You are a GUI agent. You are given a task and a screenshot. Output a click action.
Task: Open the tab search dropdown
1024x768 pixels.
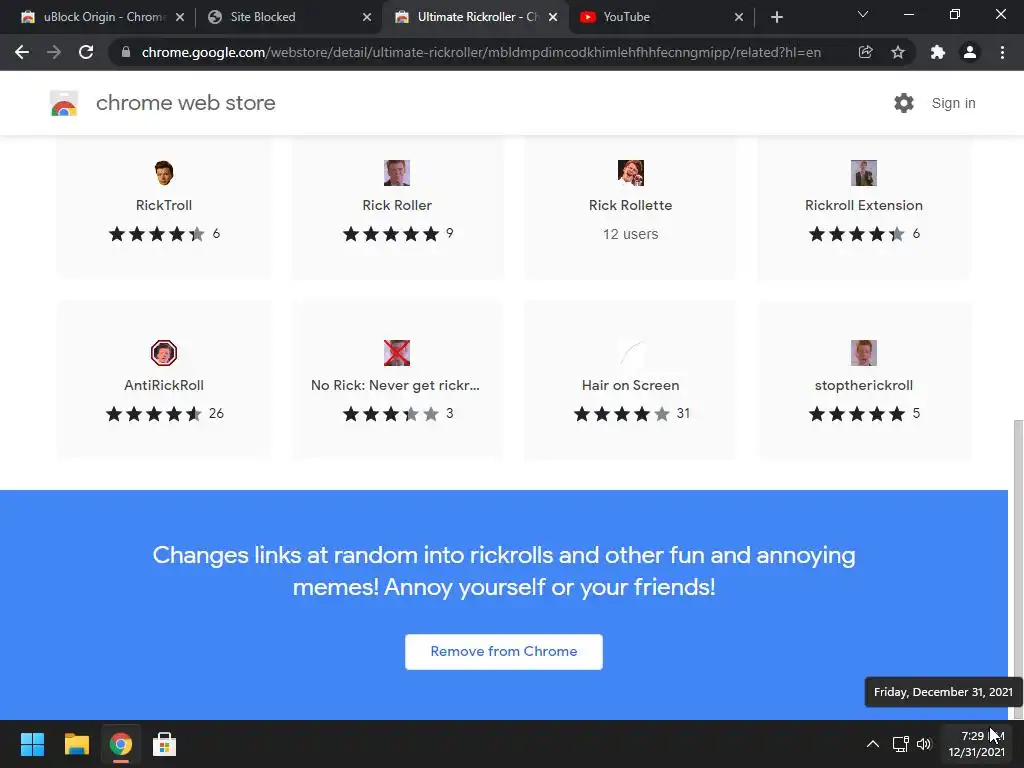tap(863, 14)
